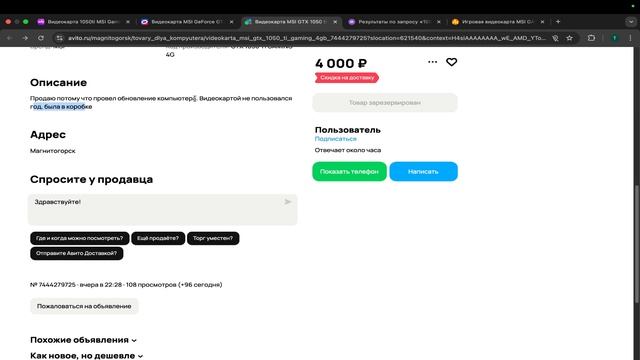Click the Показать телефон button
This screenshot has height=360, width=640.
pyautogui.click(x=349, y=171)
